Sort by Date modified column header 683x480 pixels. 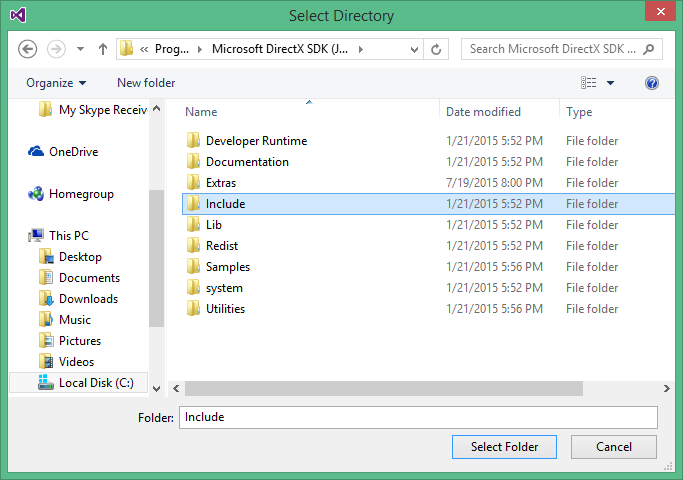point(483,112)
